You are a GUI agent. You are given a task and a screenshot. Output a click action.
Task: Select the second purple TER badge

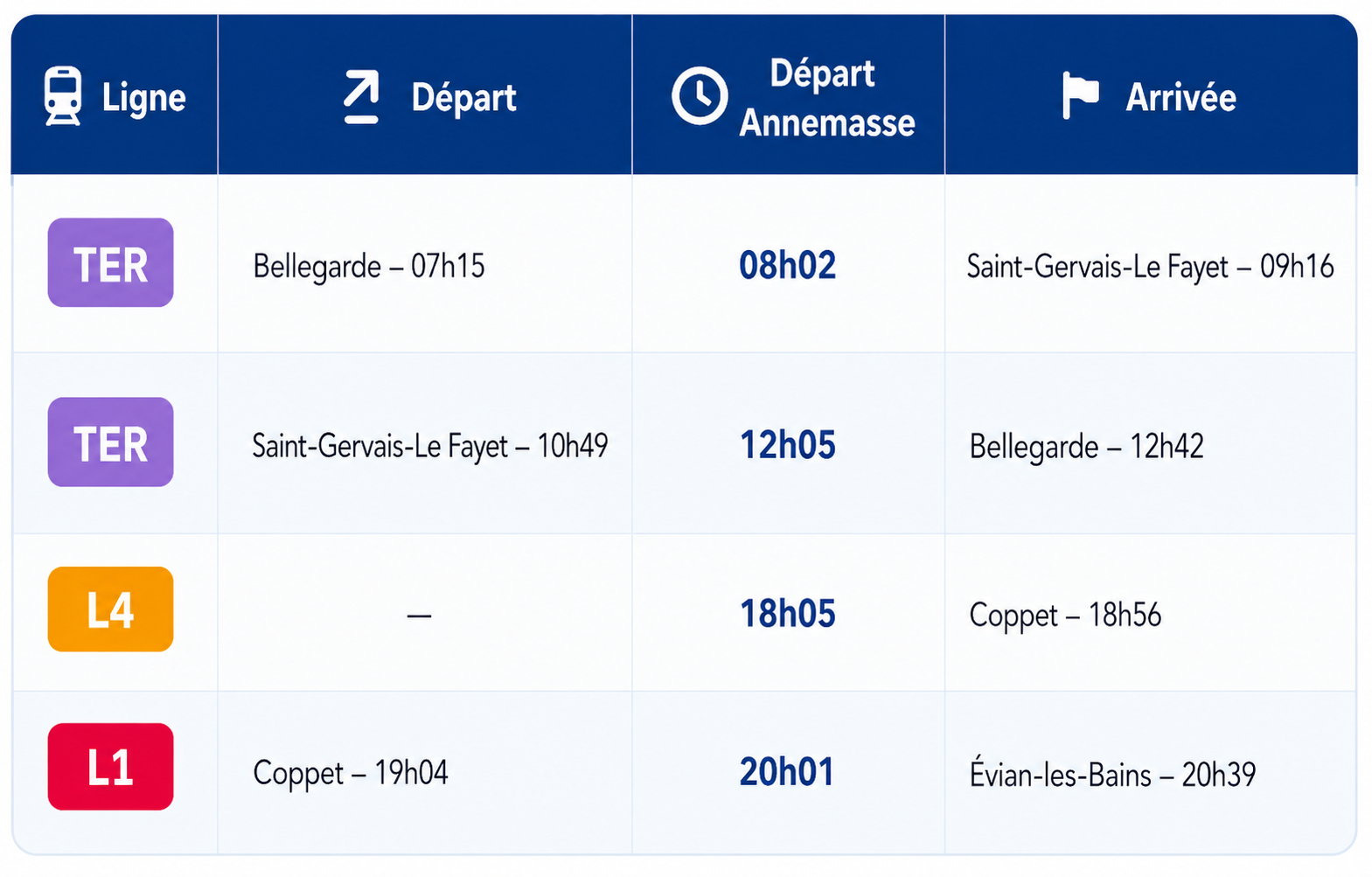coord(110,442)
